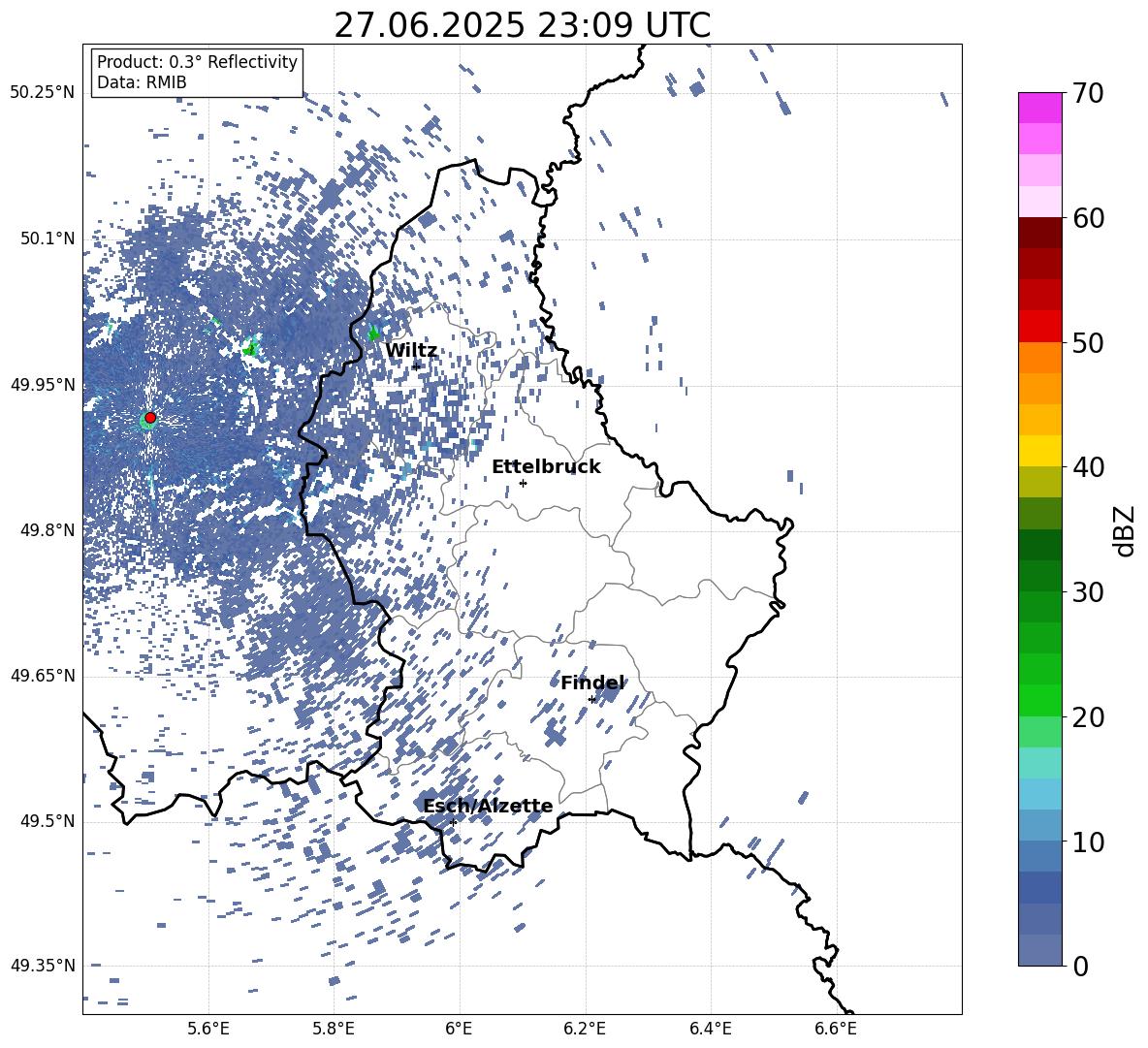The height and width of the screenshot is (1048, 1148).
Task: Click the 5.8°E longitude label
Action: (334, 1029)
